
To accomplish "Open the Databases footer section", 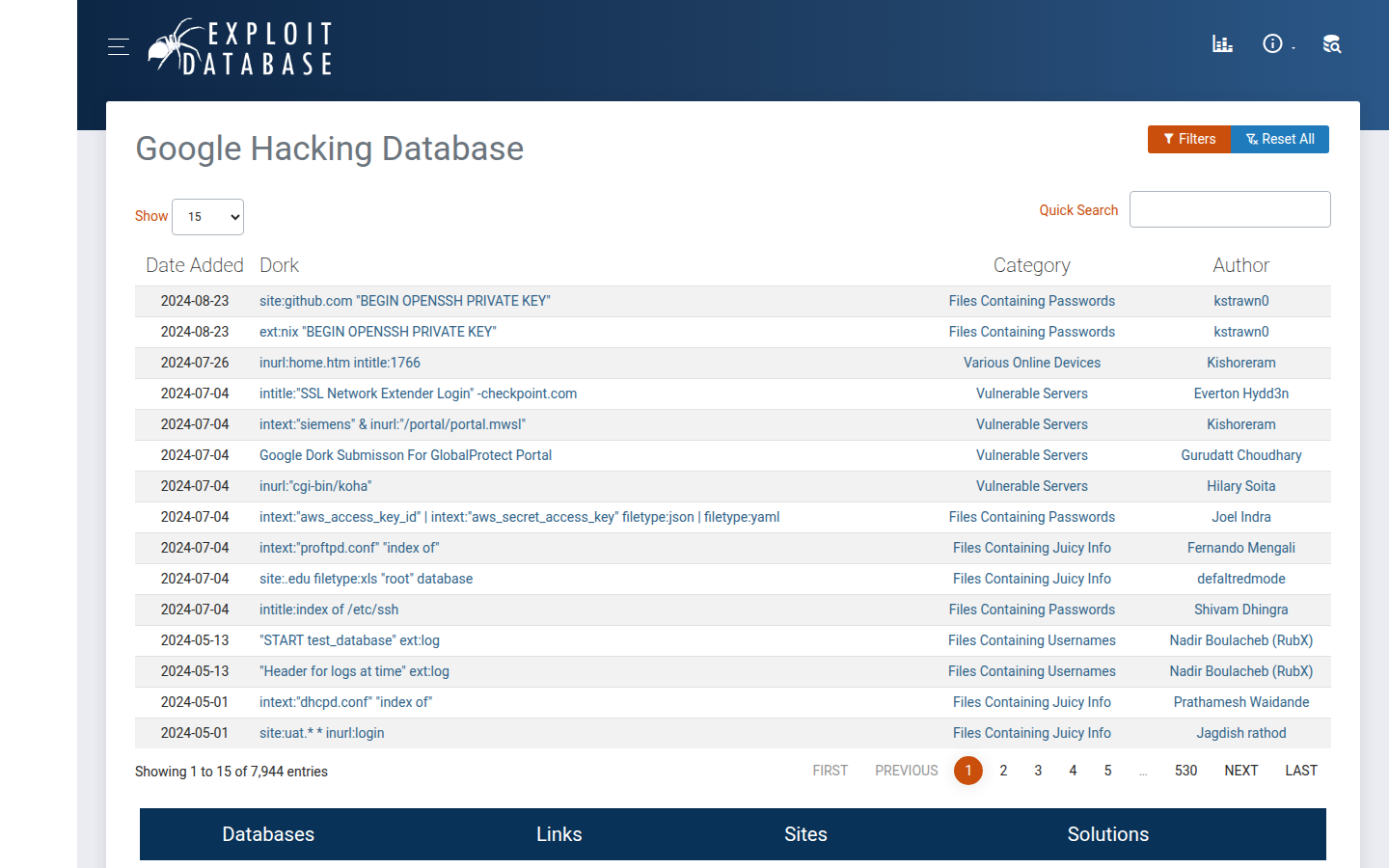I will pos(268,834).
